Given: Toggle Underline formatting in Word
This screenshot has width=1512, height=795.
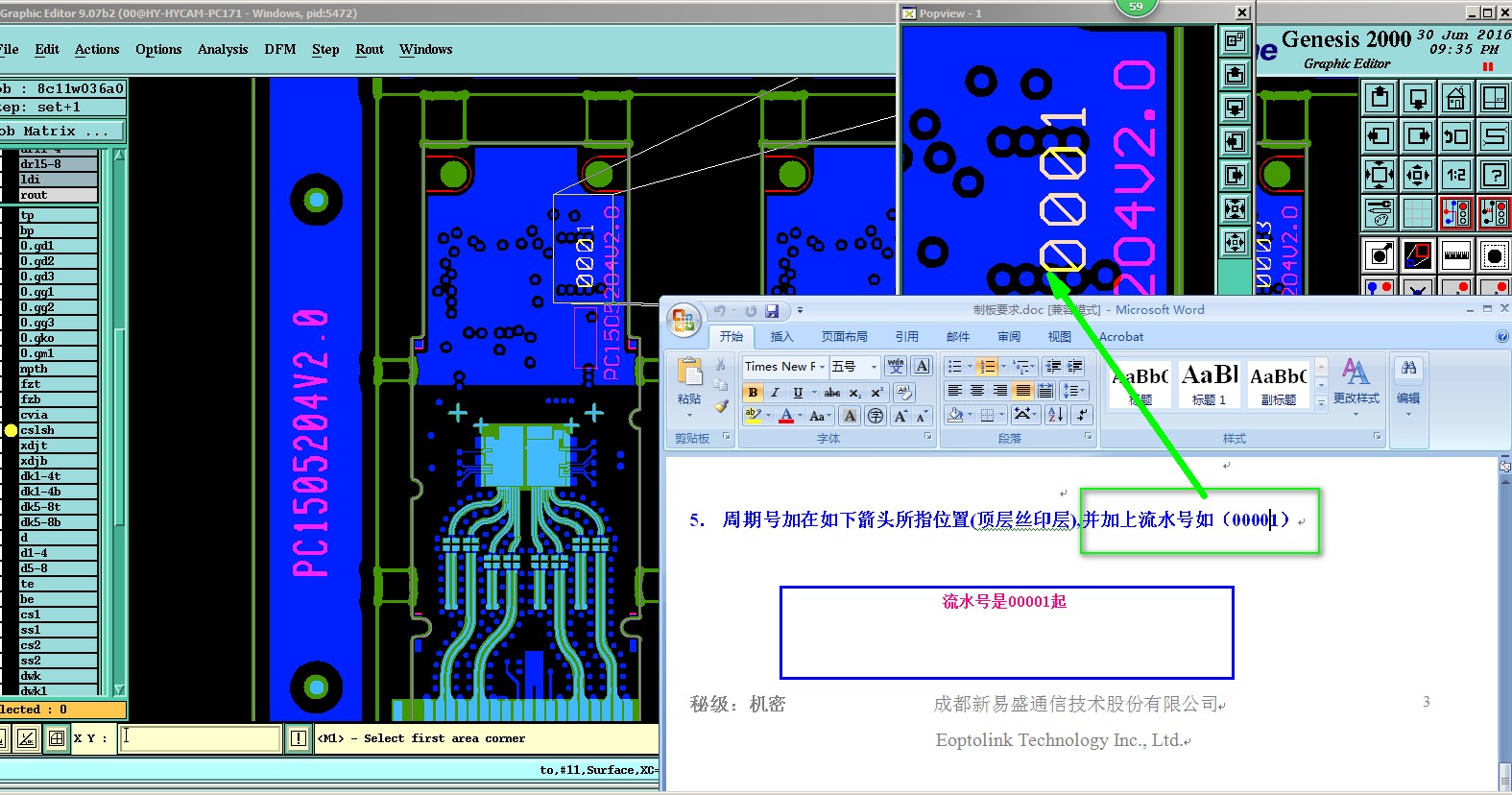Looking at the screenshot, I should pos(798,393).
